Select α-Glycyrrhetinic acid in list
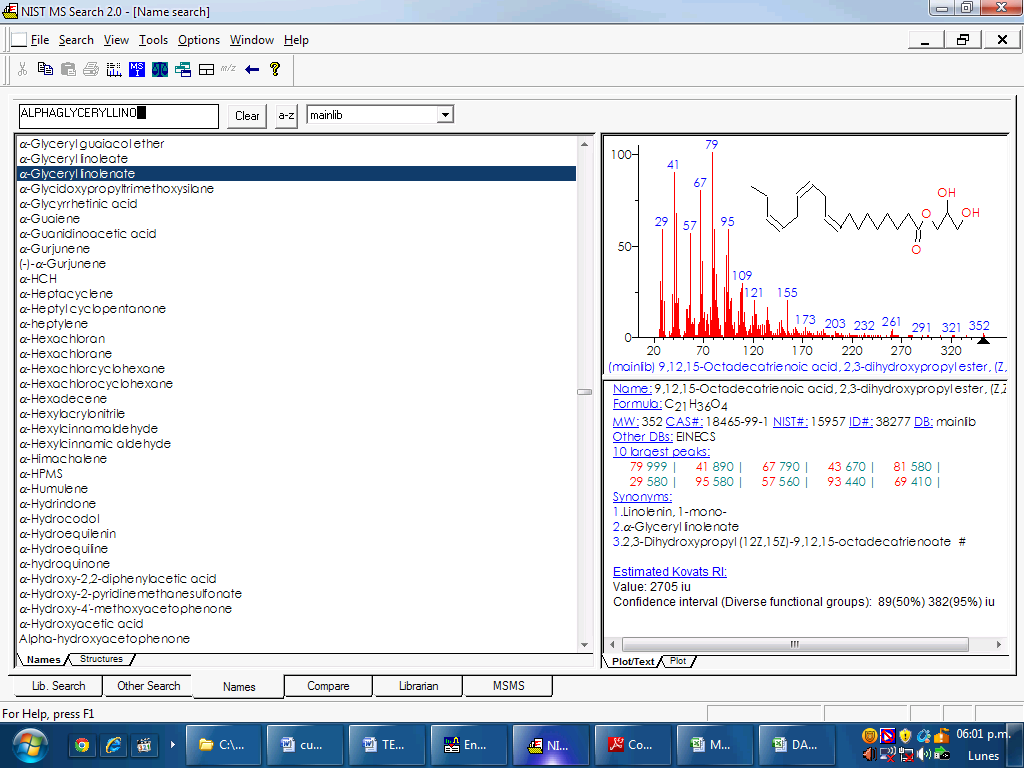Image resolution: width=1024 pixels, height=768 pixels. pos(296,204)
